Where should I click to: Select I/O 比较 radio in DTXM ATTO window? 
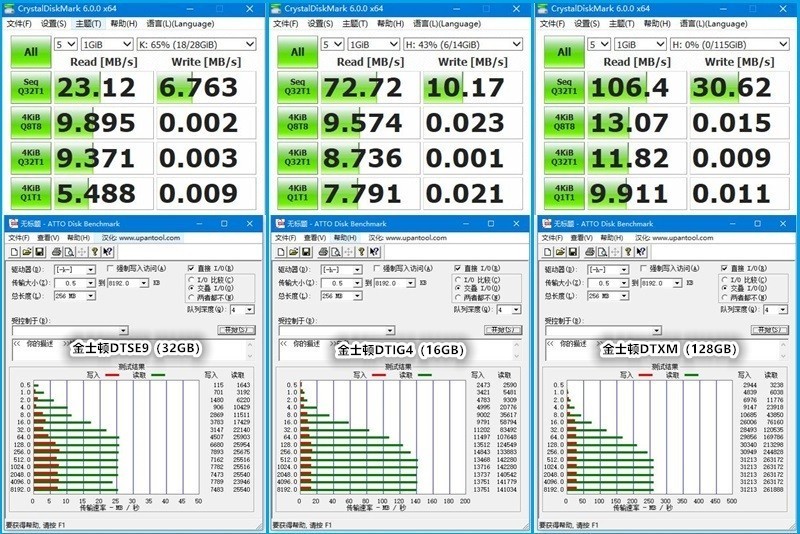(724, 280)
